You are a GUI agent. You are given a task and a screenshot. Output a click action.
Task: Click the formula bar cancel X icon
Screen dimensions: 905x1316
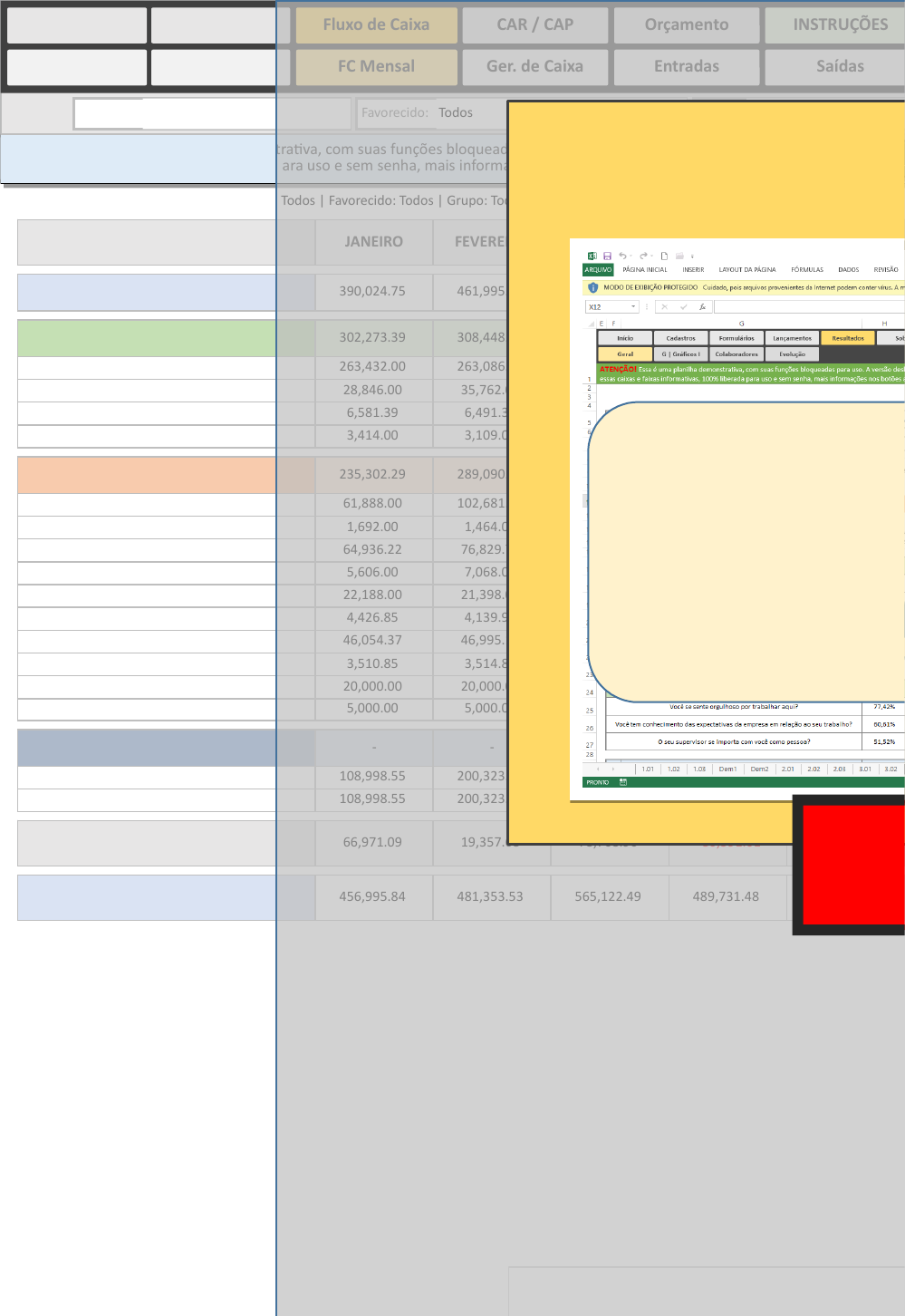pos(664,307)
